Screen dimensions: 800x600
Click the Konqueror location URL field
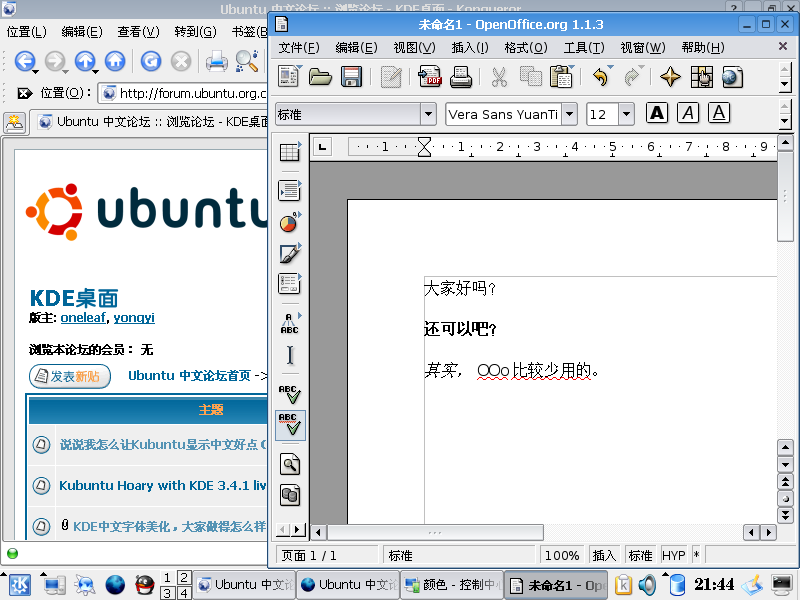(184, 93)
